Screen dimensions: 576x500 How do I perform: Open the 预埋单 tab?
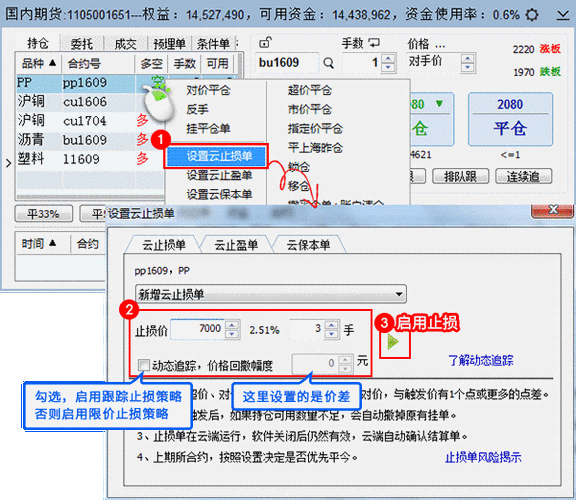pos(169,44)
